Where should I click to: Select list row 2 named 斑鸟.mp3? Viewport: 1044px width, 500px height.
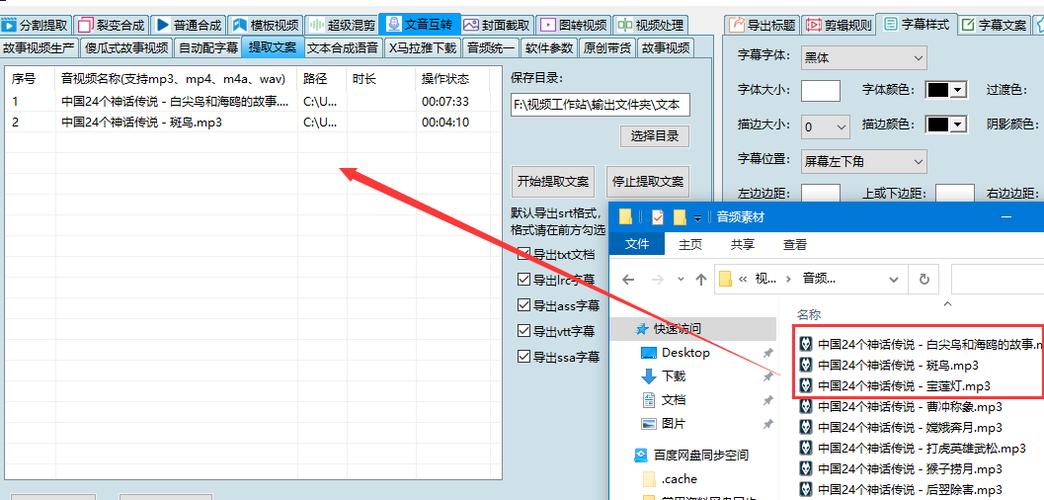coord(253,123)
